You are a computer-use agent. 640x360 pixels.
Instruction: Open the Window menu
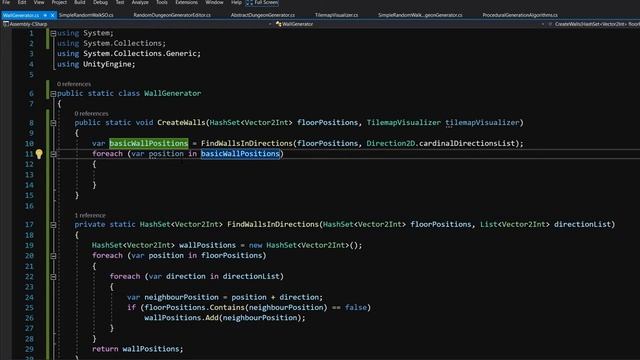[x=214, y=2]
